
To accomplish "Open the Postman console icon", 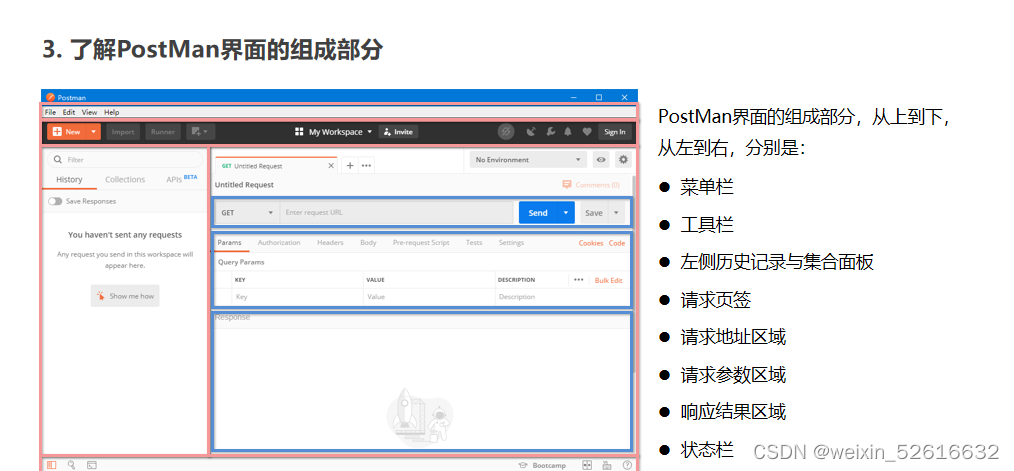I will (92, 465).
